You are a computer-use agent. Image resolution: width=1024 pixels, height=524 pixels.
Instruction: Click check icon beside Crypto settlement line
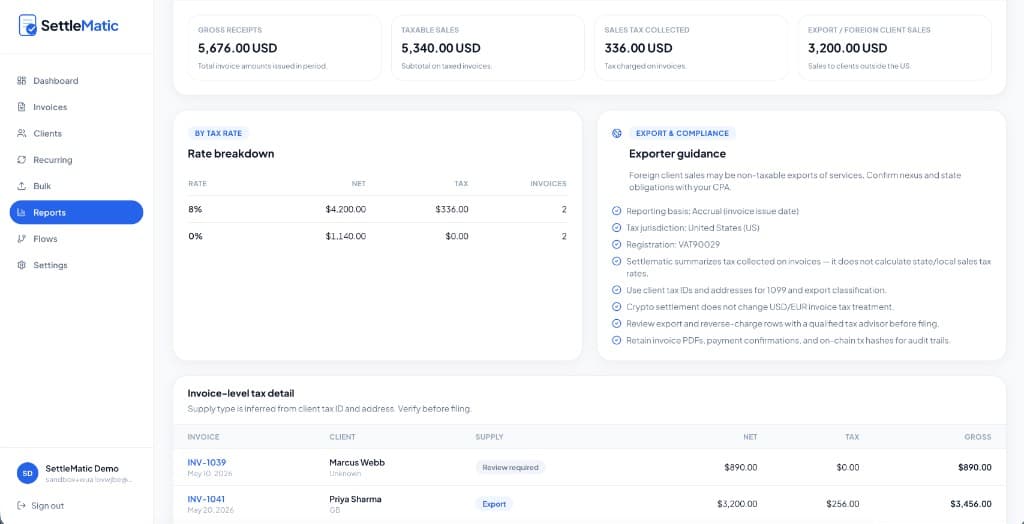pos(616,306)
